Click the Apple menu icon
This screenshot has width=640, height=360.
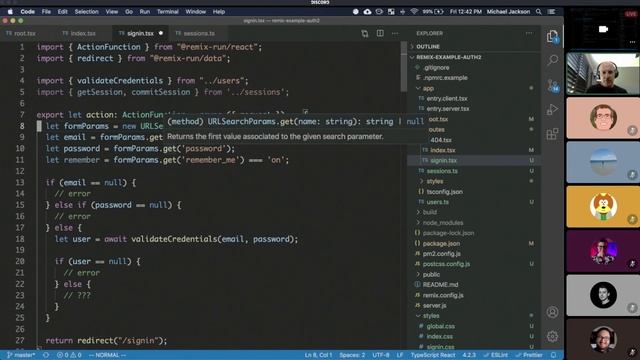[x=10, y=12]
